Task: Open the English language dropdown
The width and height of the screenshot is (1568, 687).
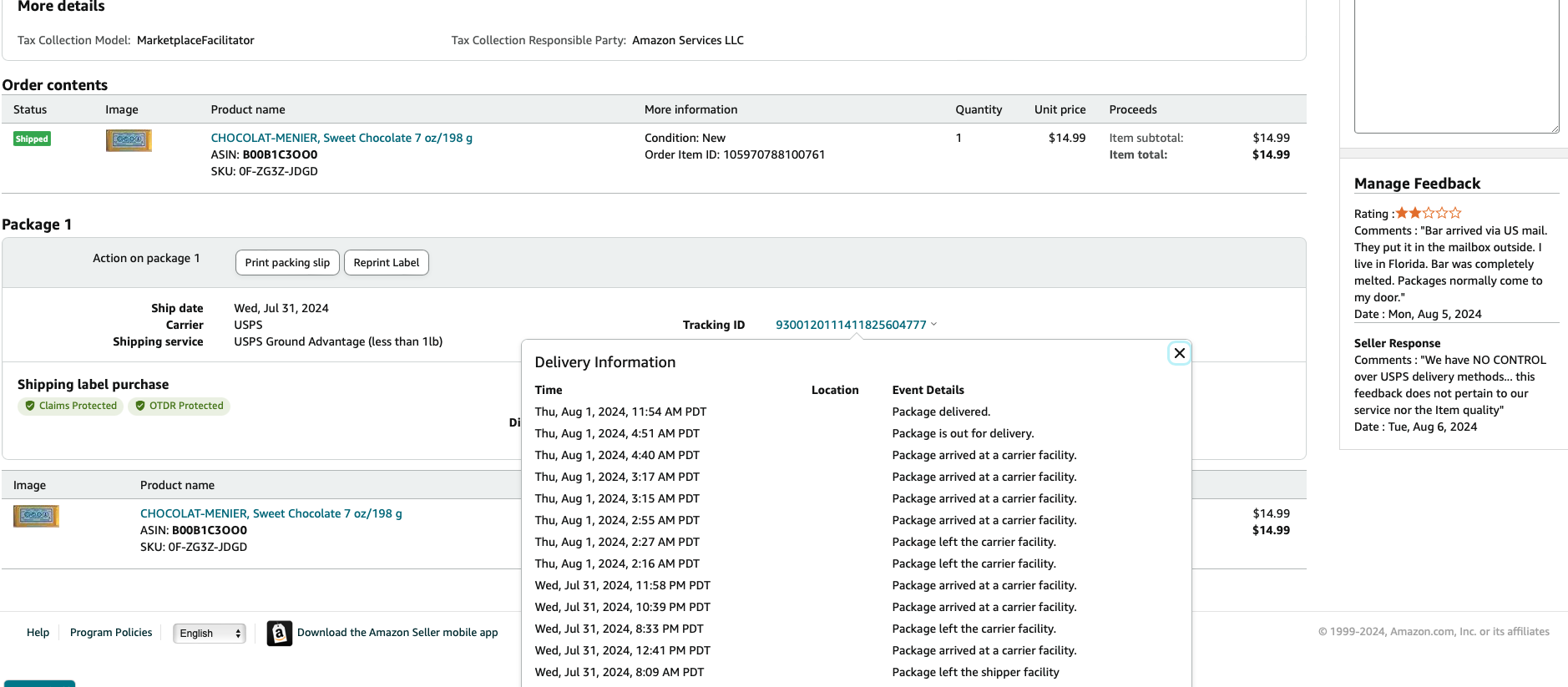Action: (x=209, y=633)
